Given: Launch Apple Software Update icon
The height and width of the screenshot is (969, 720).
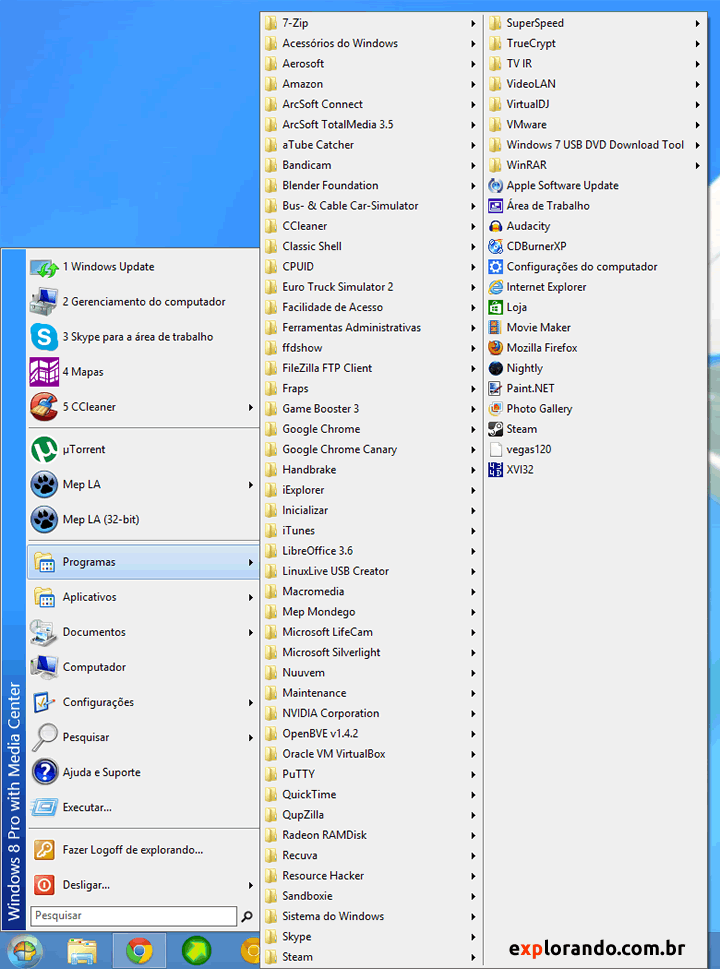Looking at the screenshot, I should 496,185.
